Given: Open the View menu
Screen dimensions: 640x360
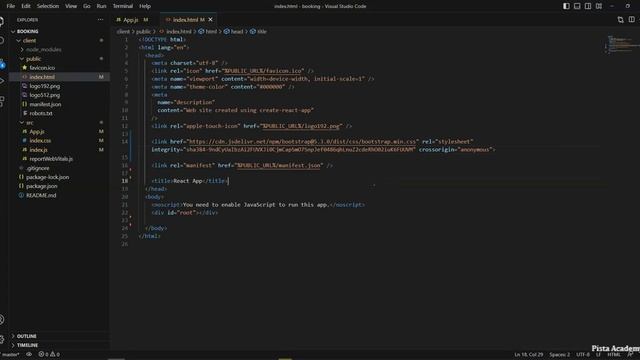Looking at the screenshot, I should point(71,6).
